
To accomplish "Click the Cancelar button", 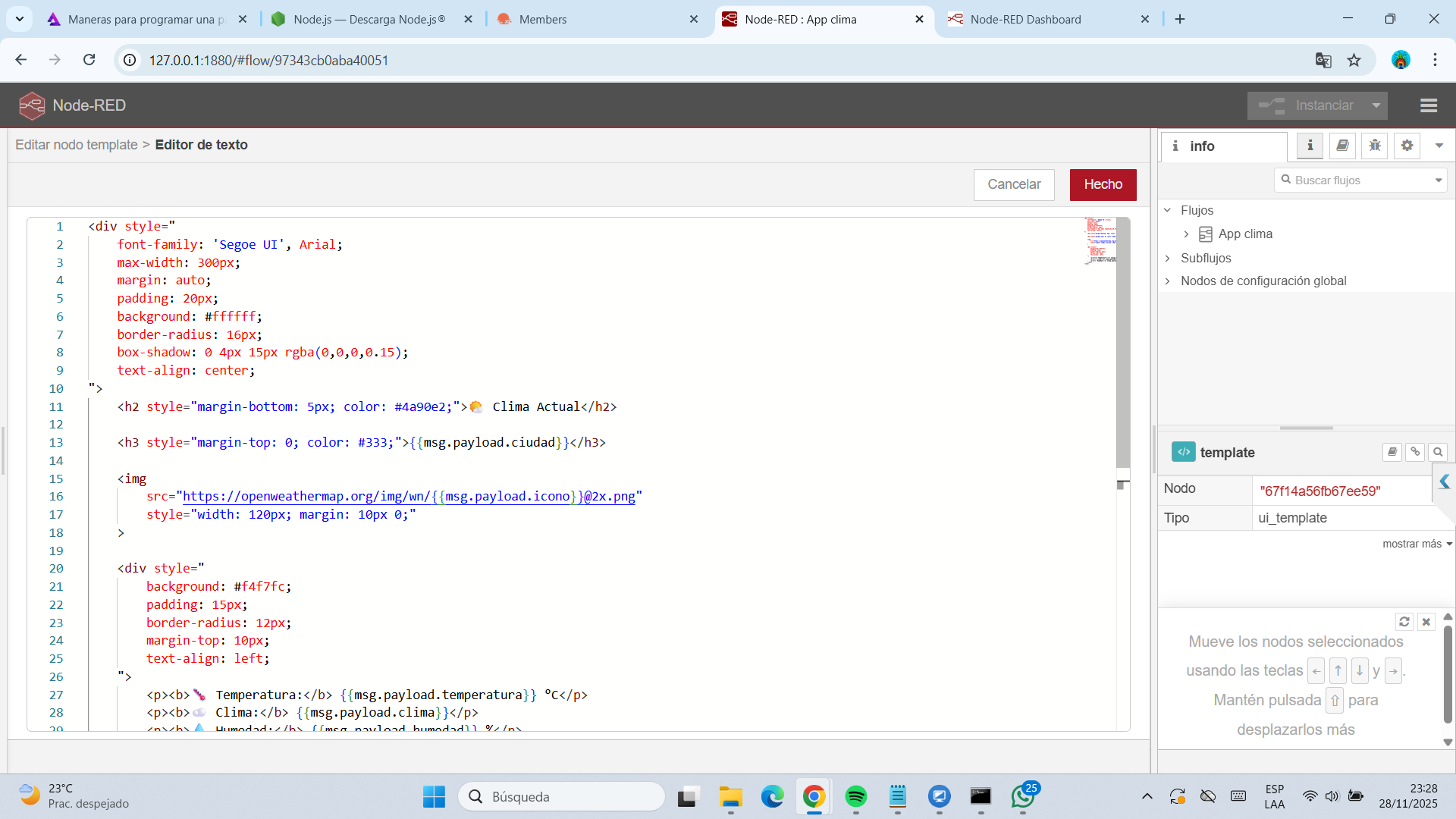I will [1014, 185].
